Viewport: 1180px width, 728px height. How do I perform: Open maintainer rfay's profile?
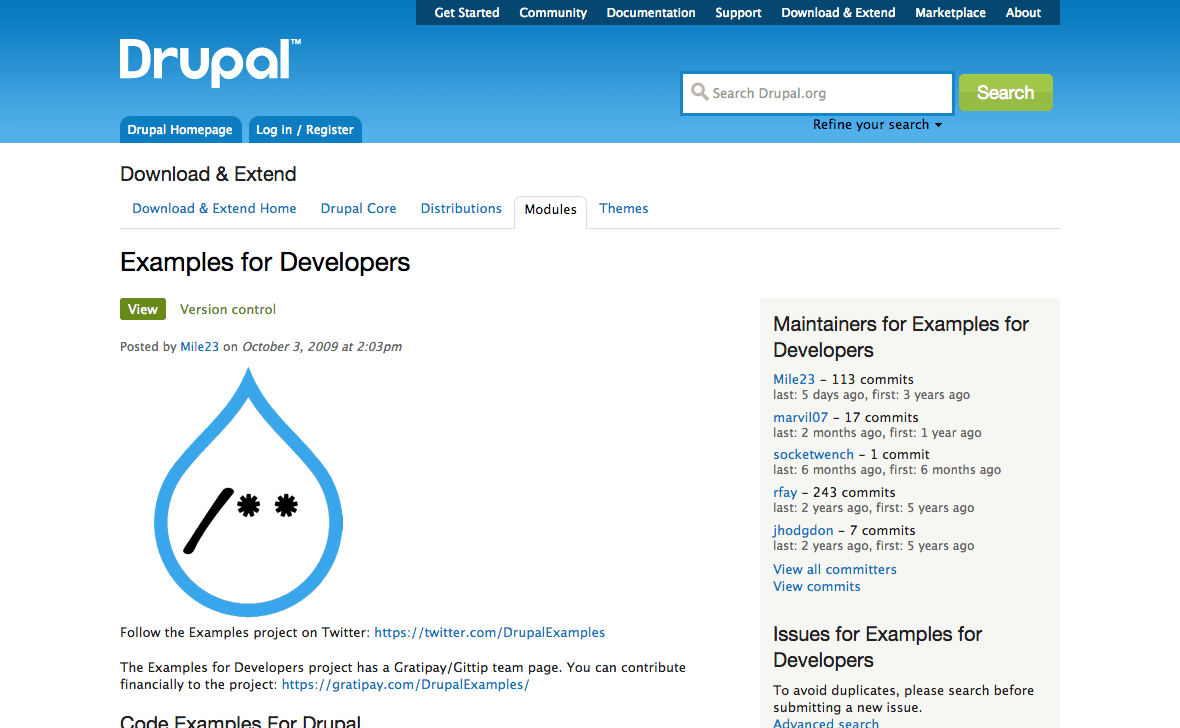pyautogui.click(x=785, y=492)
